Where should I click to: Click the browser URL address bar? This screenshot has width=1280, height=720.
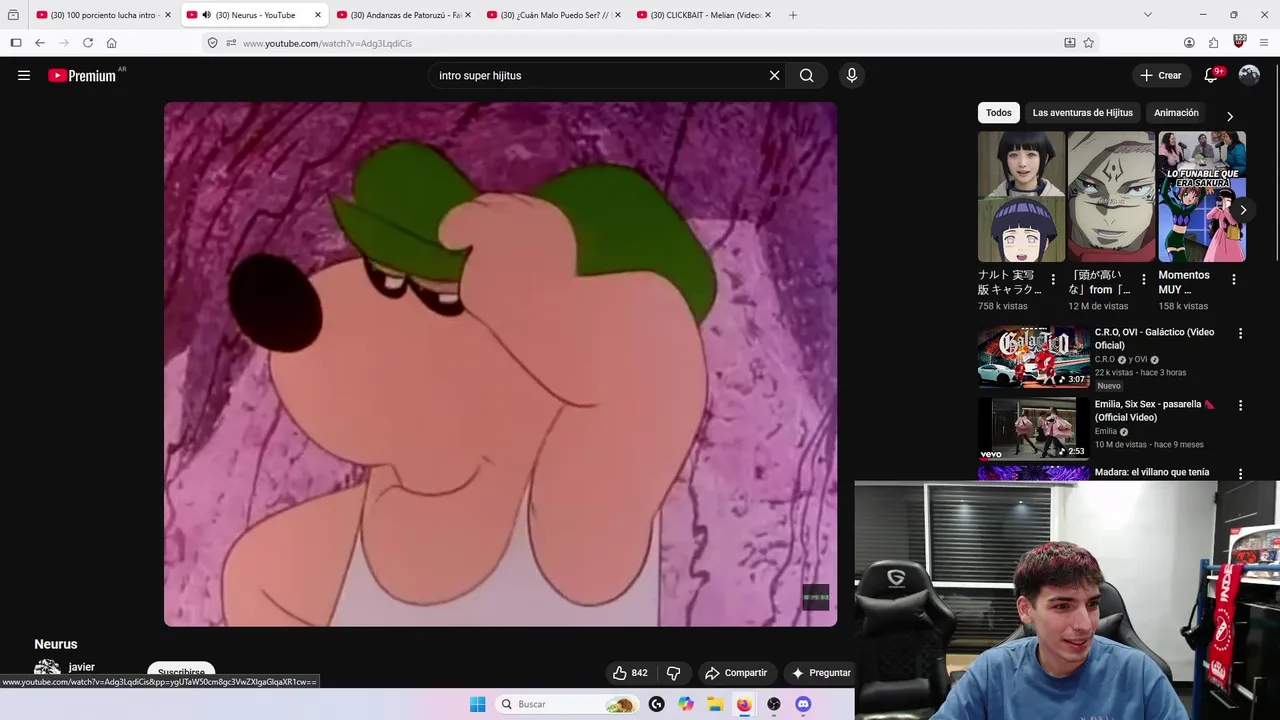pyautogui.click(x=640, y=43)
